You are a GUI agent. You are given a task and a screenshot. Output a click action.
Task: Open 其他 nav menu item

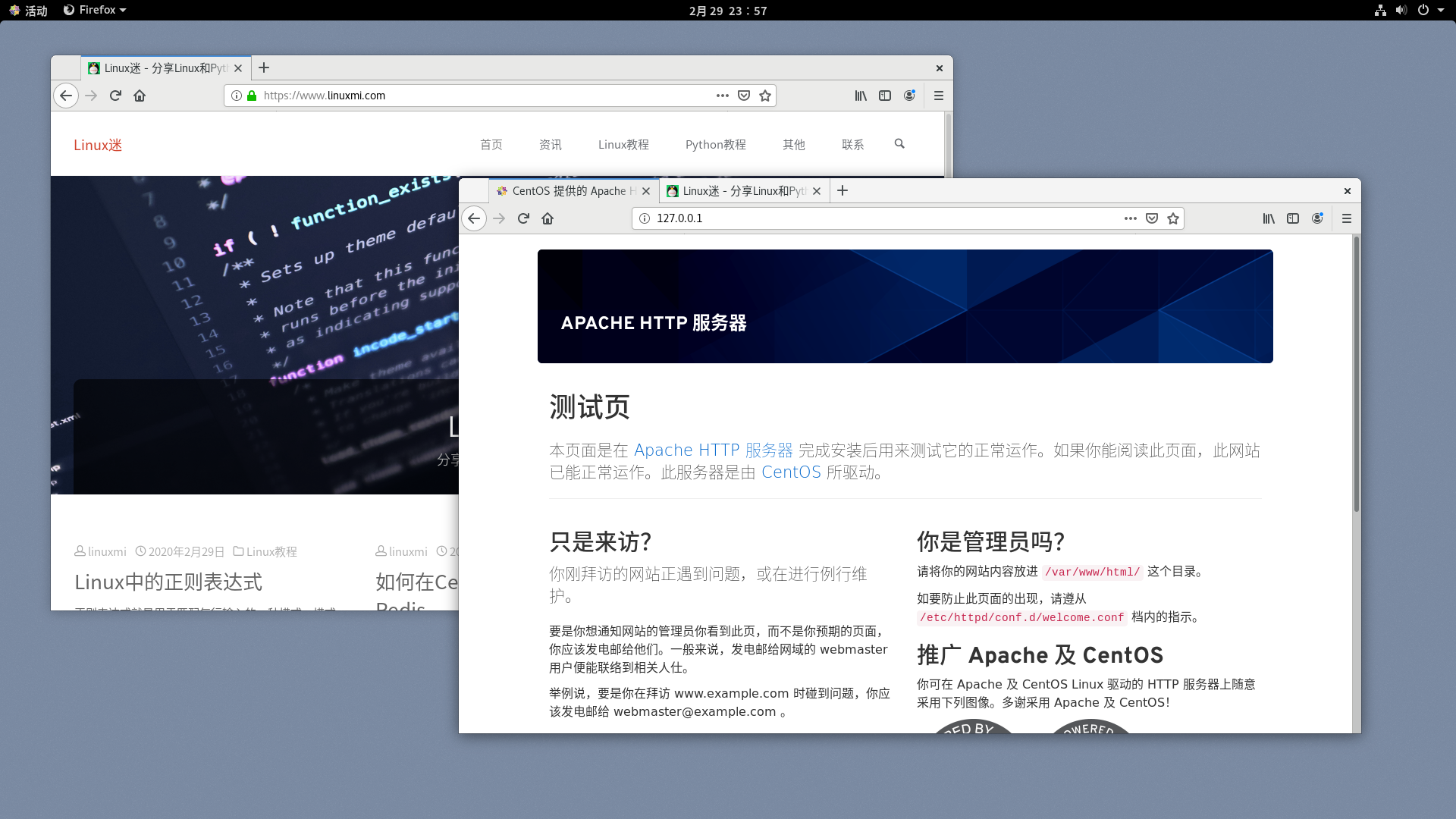click(794, 145)
